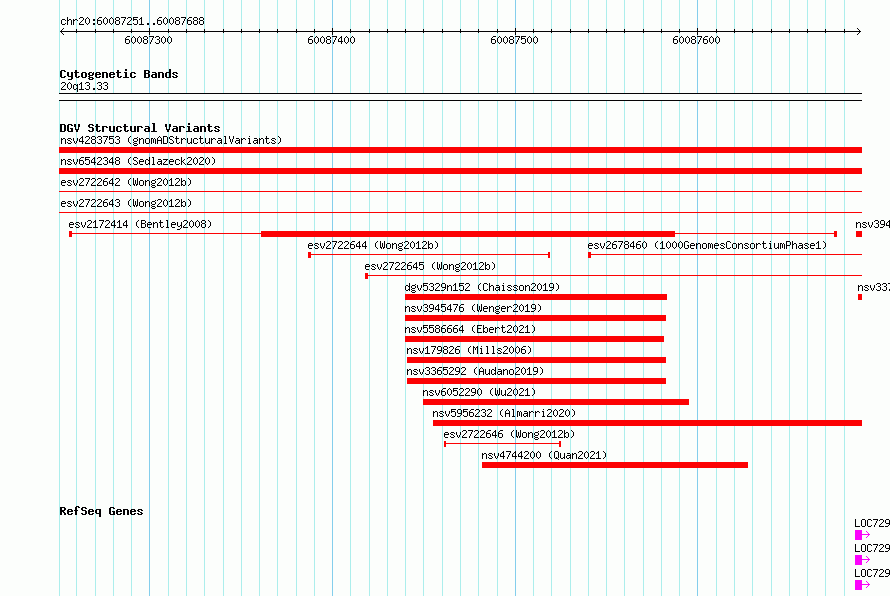Image resolution: width=890 pixels, height=596 pixels.
Task: Open the nsv179826 (Mills2006) label
Action: point(469,350)
